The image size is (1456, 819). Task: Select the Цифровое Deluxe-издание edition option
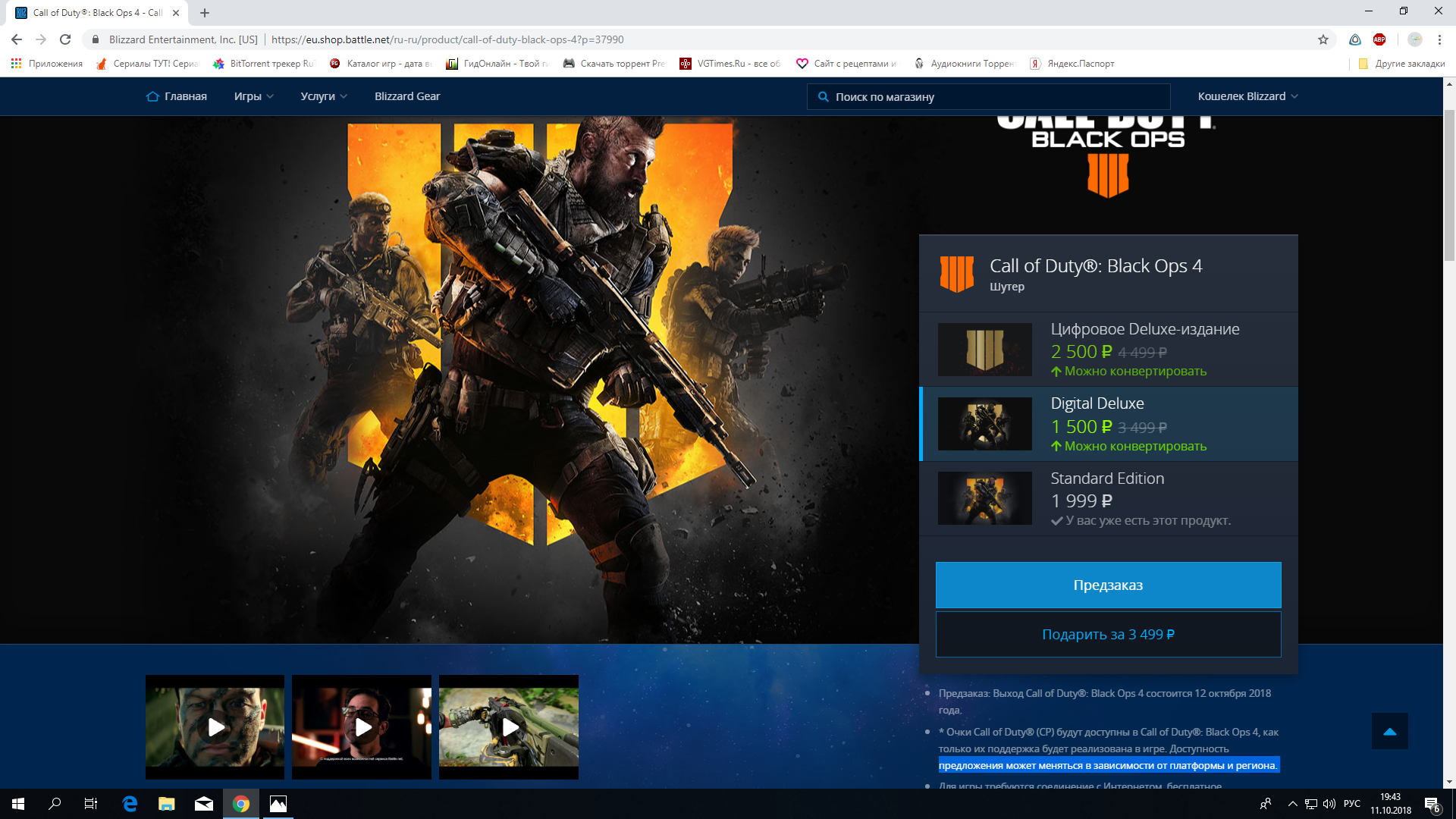(x=1108, y=350)
